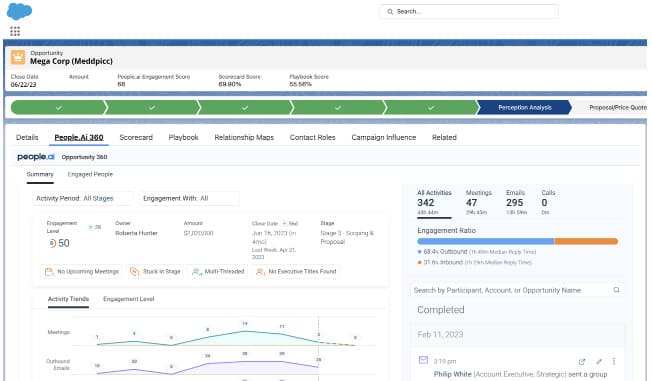Open the three-dot menu on 3:19 pm activity
The image size is (652, 381).
click(x=614, y=361)
